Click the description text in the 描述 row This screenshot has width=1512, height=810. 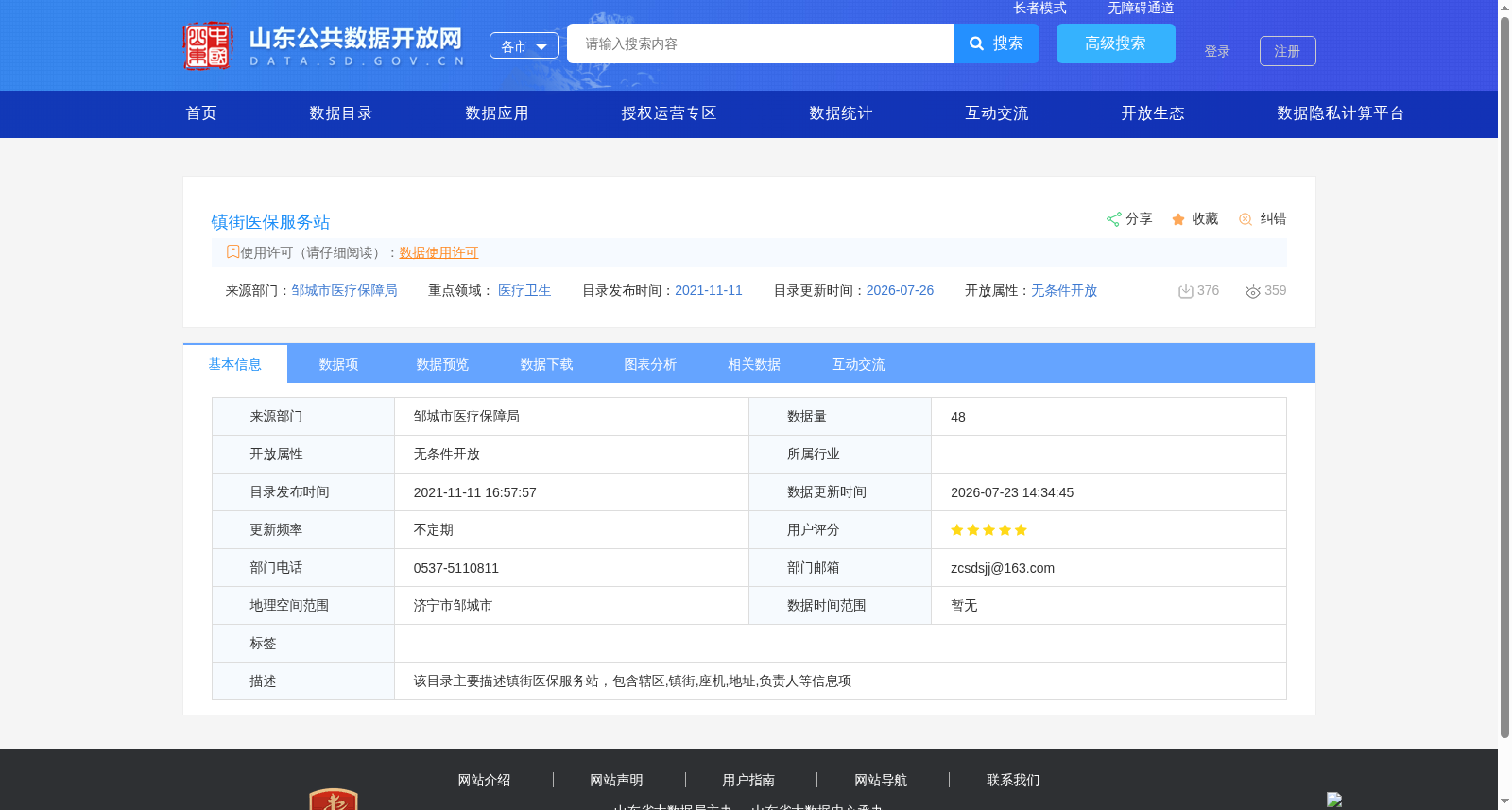click(632, 681)
